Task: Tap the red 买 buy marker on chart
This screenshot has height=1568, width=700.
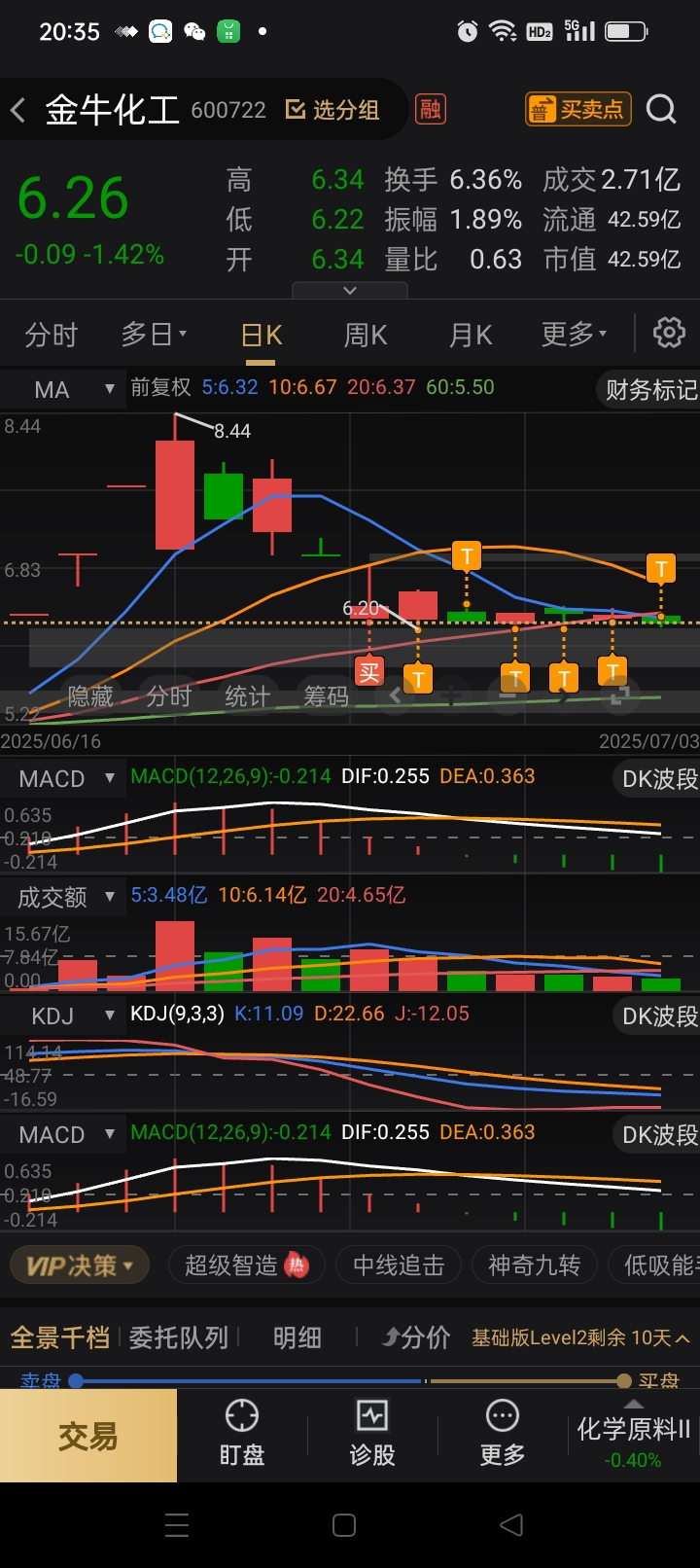Action: pos(368,672)
